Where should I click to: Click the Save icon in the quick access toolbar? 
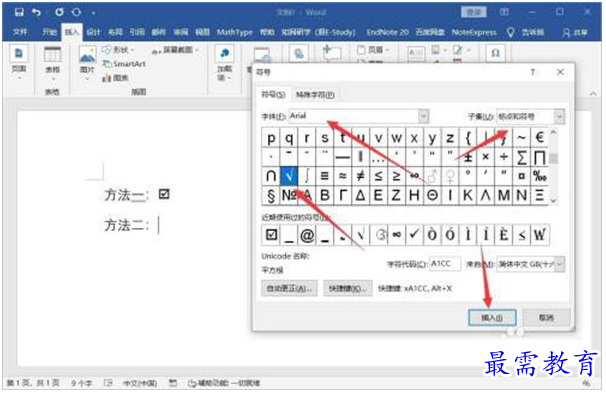(x=19, y=12)
